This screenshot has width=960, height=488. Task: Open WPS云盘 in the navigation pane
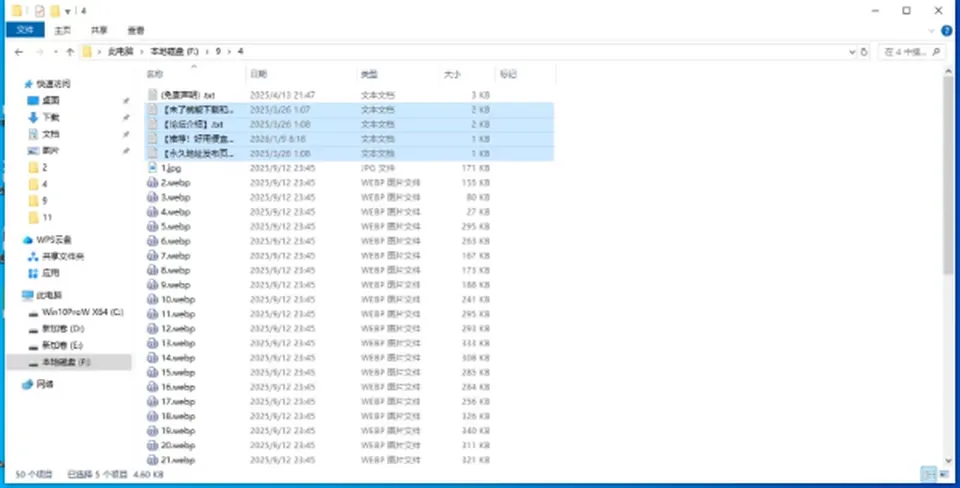coord(54,240)
